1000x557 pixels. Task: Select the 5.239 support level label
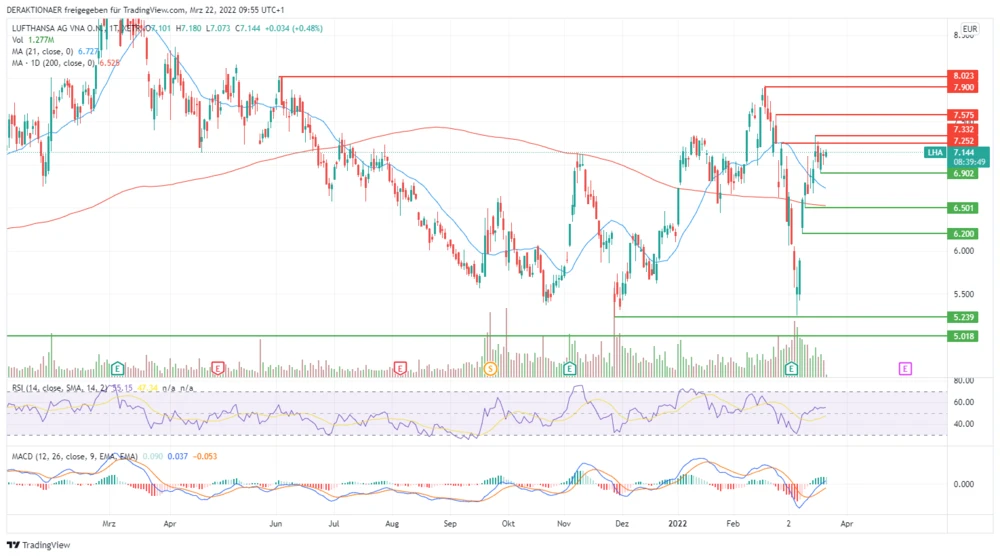click(963, 317)
